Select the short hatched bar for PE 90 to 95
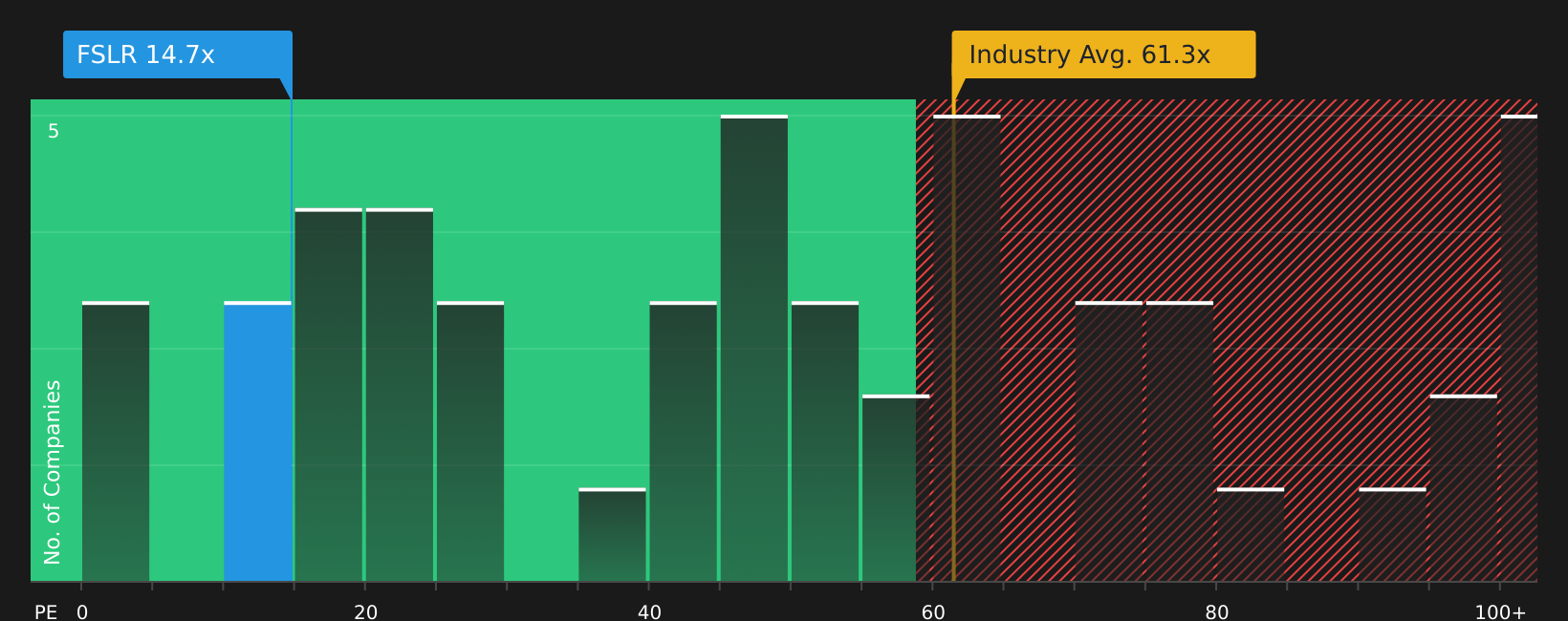The width and height of the screenshot is (1568, 621). click(1392, 535)
